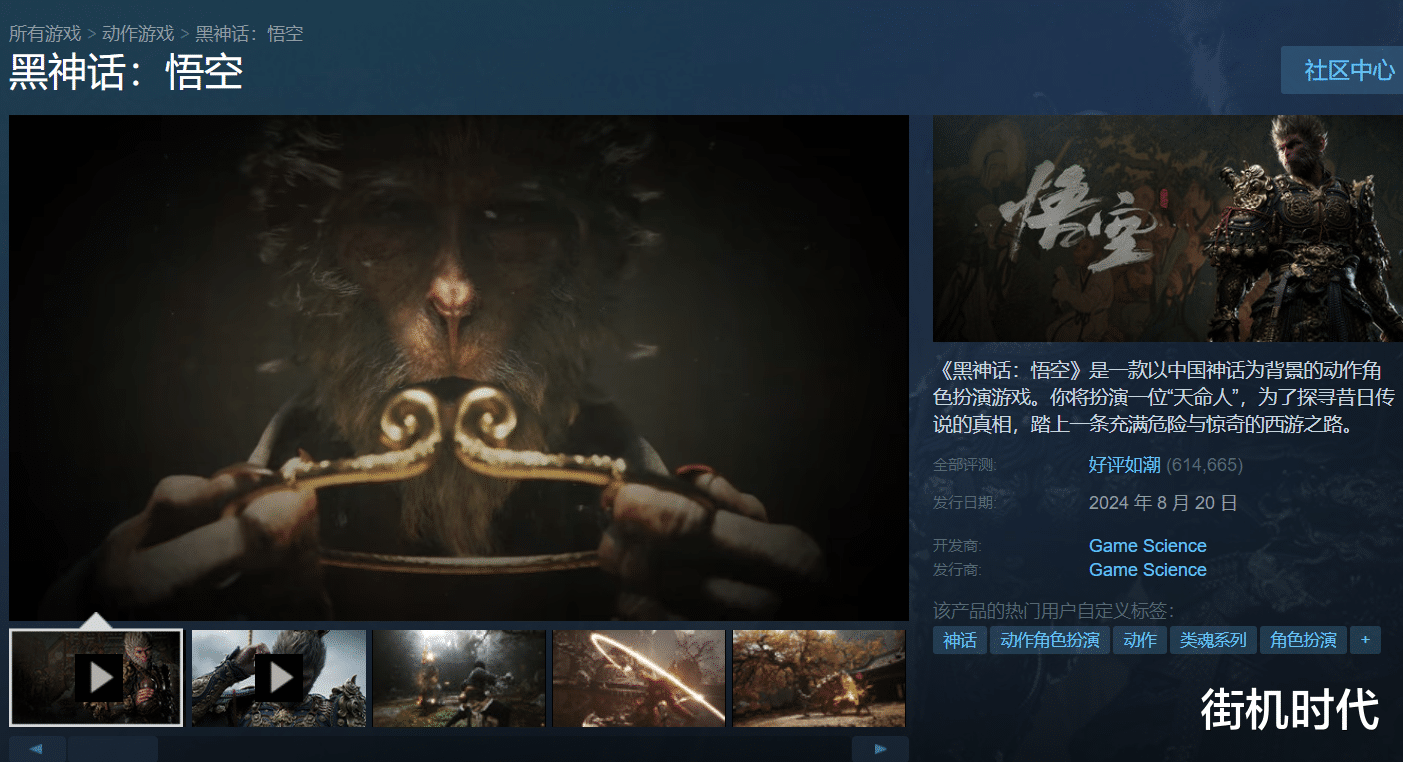Play the first trailer thumbnail with monkey face
This screenshot has height=762, width=1403.
tap(96, 678)
